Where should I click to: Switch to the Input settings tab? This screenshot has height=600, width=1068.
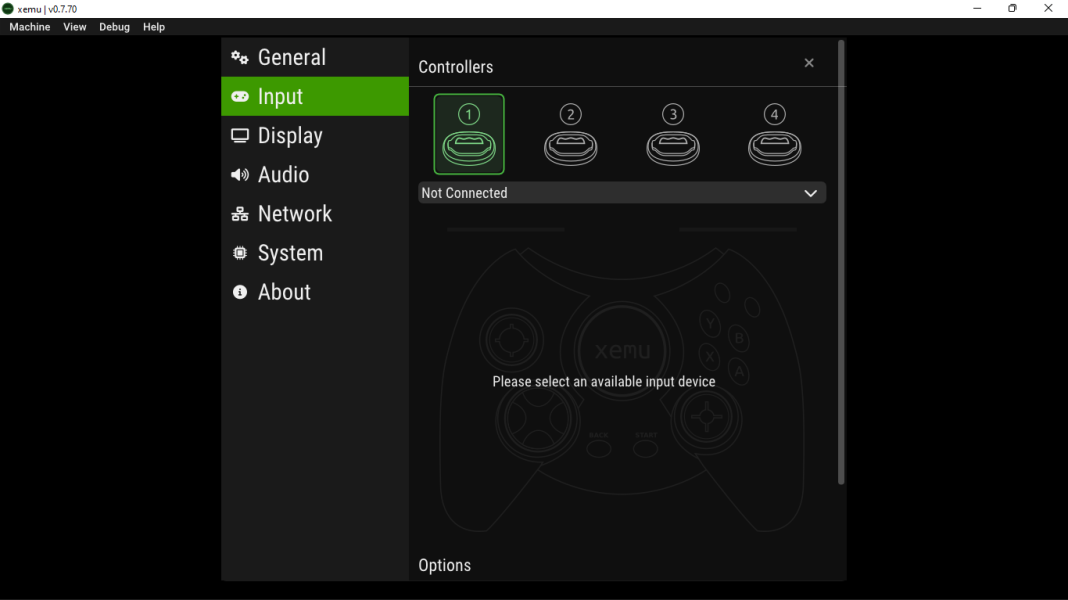pyautogui.click(x=315, y=96)
